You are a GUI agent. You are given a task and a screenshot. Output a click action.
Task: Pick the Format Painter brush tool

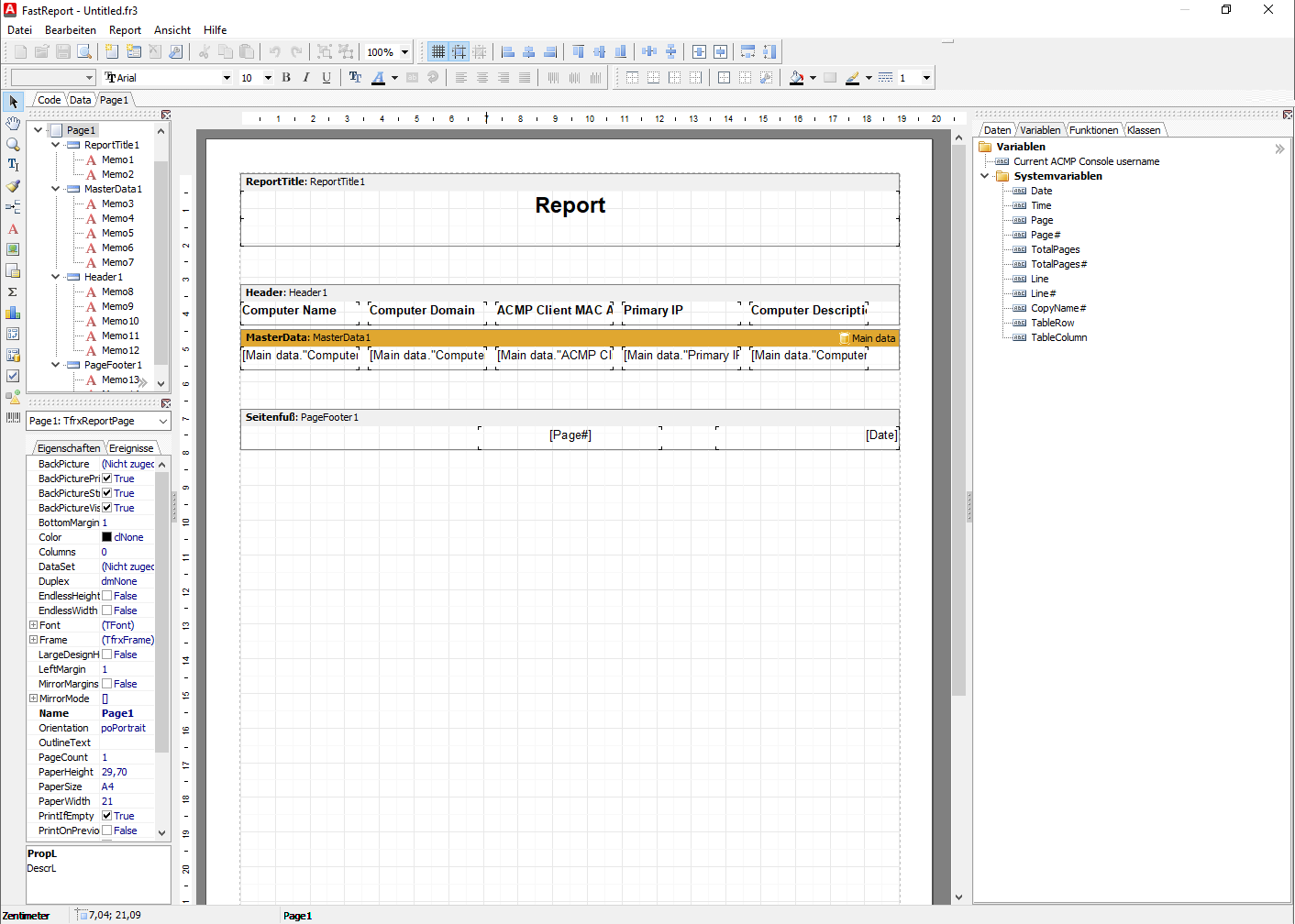(13, 185)
